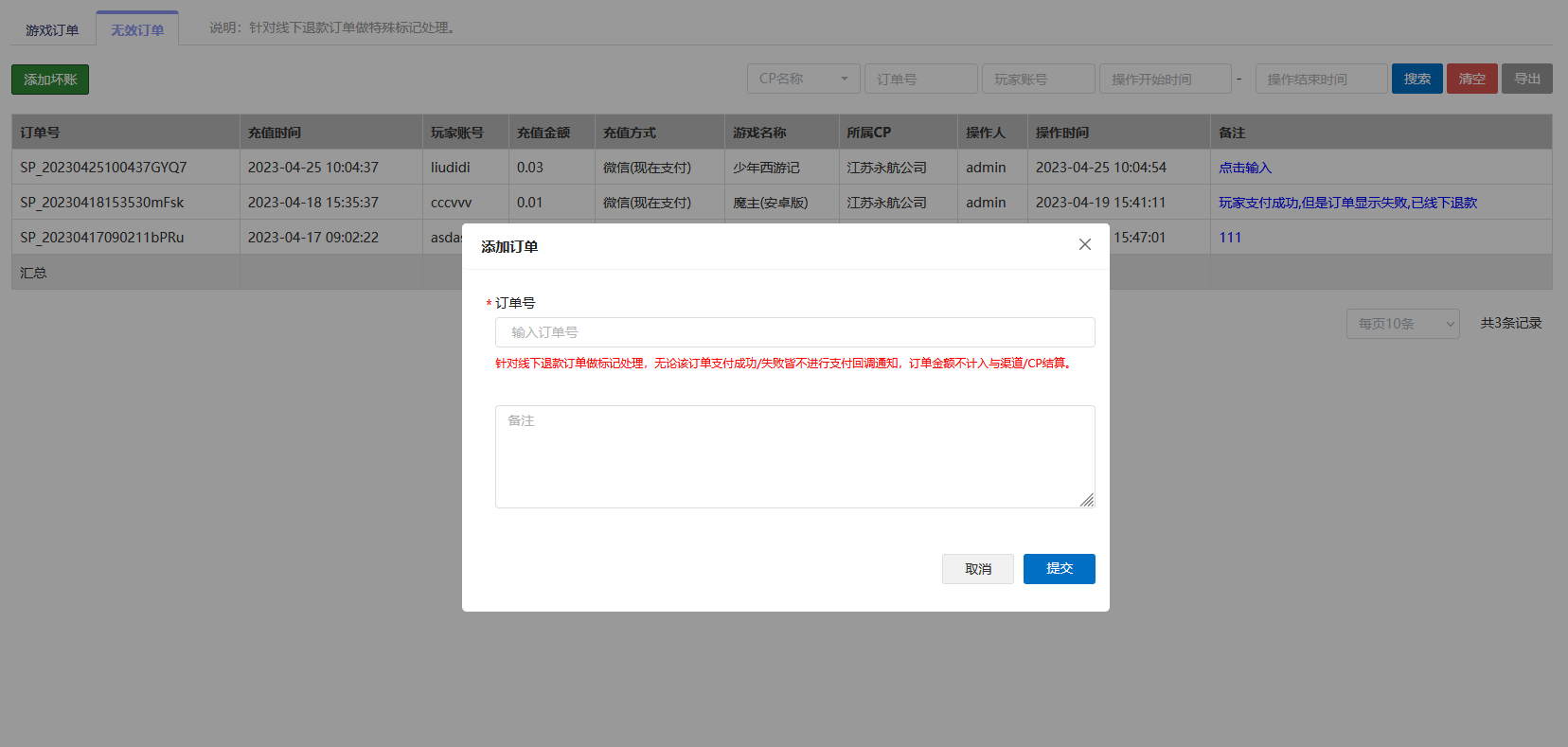Click the green 添加坏账 button

(x=50, y=80)
